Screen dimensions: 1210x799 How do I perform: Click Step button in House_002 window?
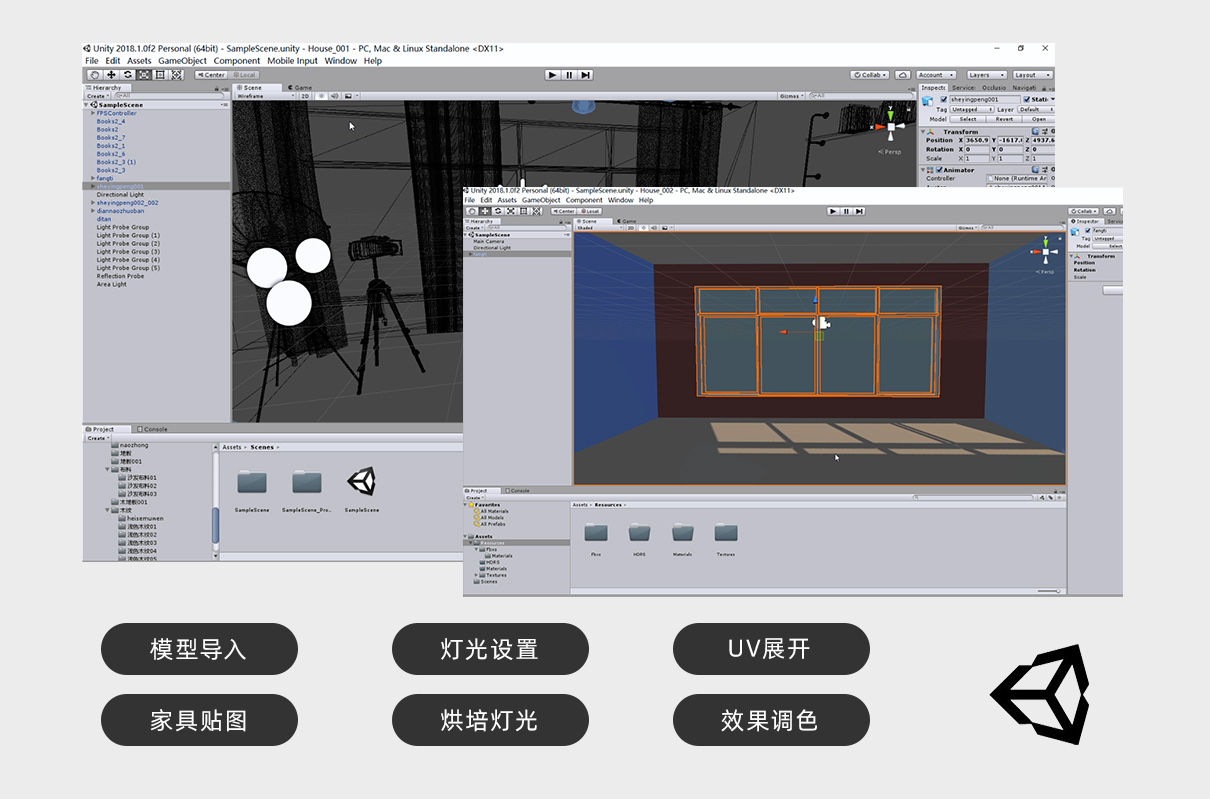point(859,211)
